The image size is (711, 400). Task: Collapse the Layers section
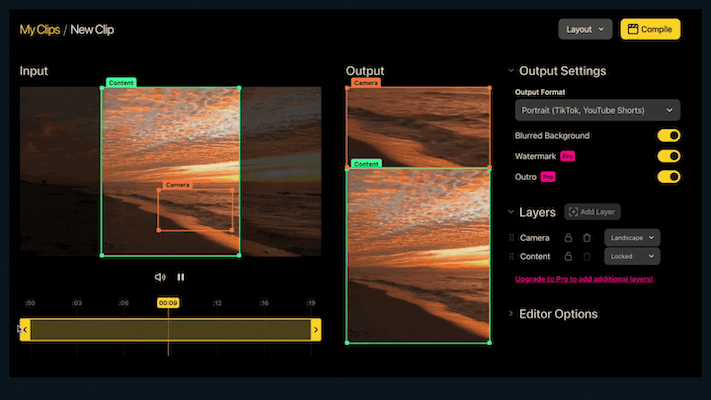coord(511,212)
